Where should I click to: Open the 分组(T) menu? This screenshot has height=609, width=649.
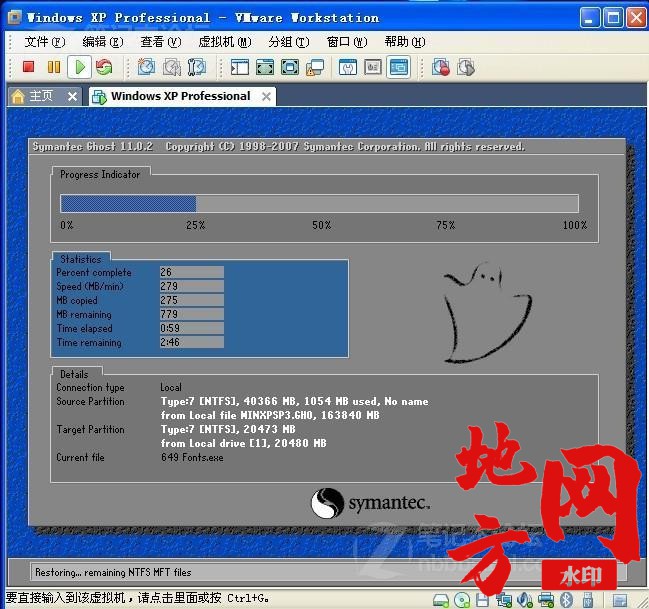[x=288, y=42]
